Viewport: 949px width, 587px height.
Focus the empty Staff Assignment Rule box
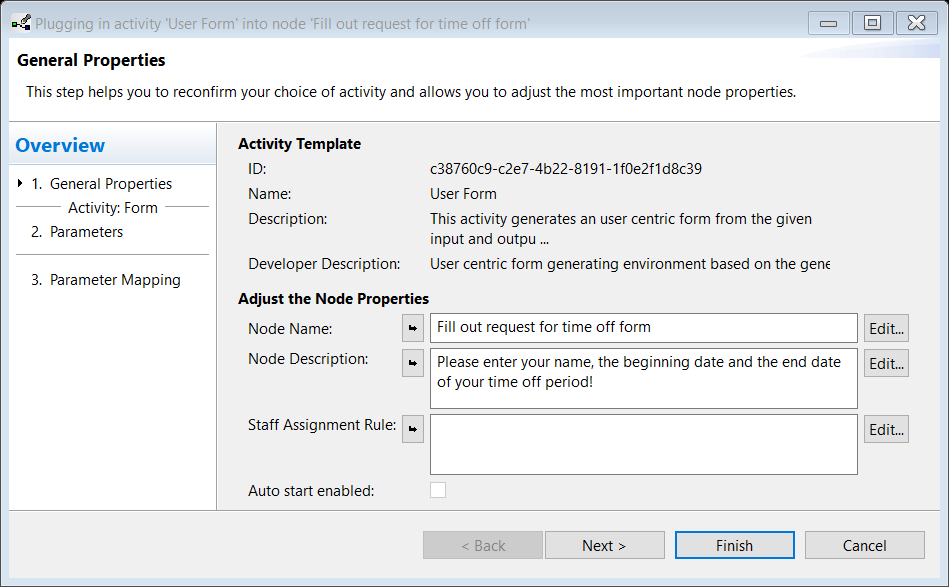tap(643, 444)
